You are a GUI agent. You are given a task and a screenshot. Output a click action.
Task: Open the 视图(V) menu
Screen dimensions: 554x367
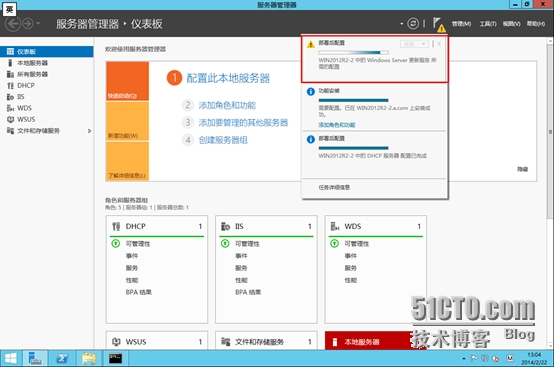click(x=511, y=24)
